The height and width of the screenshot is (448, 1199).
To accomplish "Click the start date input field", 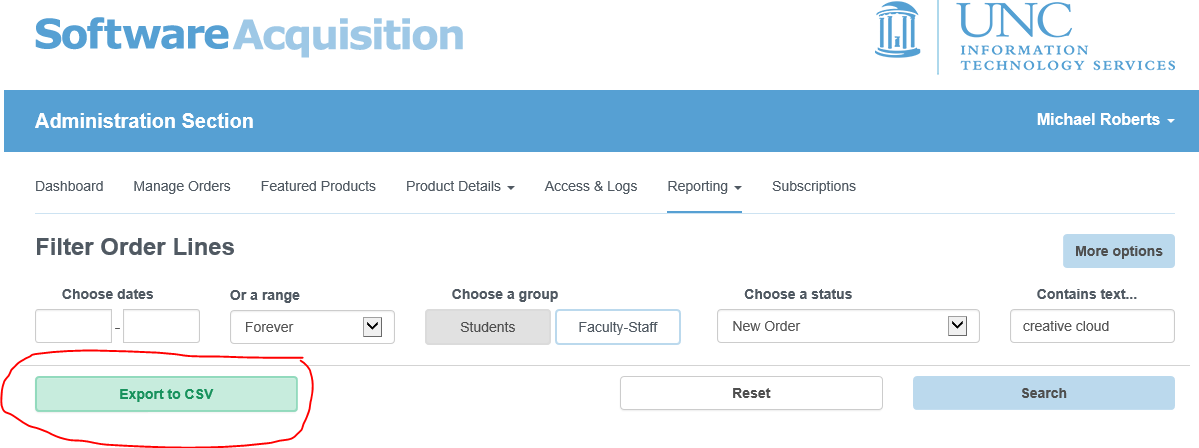I will [73, 326].
